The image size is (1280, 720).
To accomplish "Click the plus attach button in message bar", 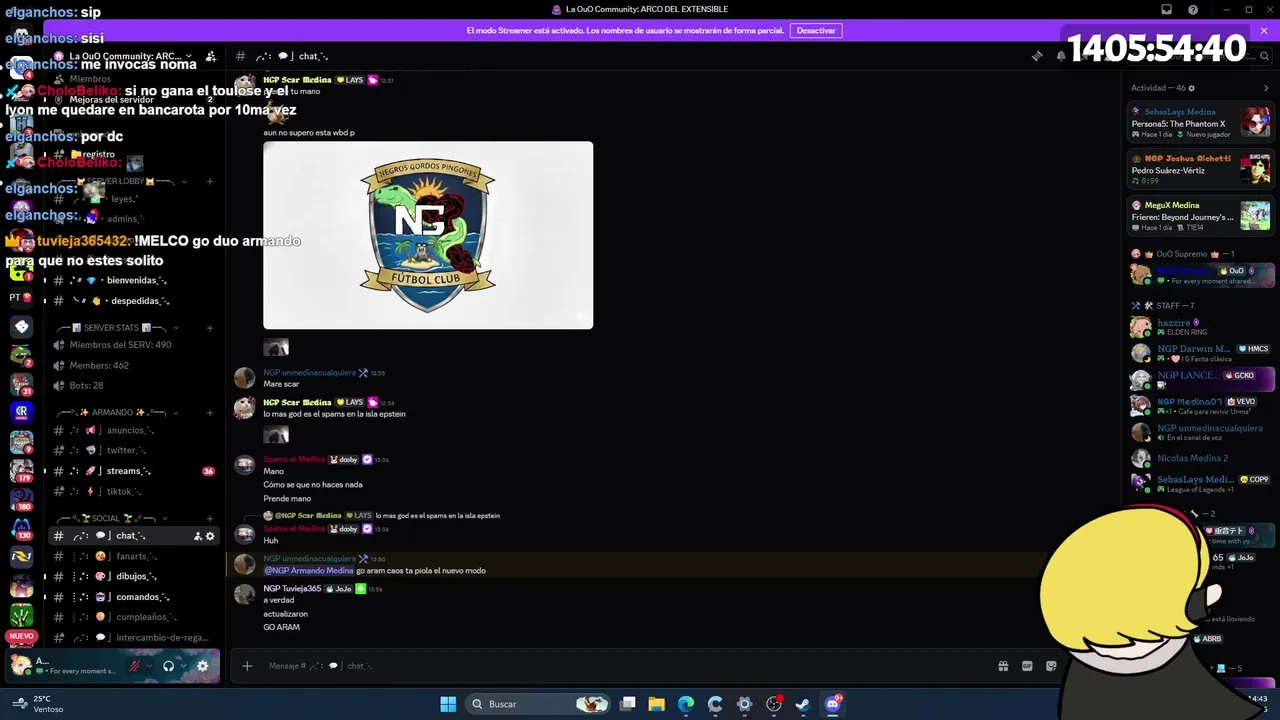I will (247, 666).
